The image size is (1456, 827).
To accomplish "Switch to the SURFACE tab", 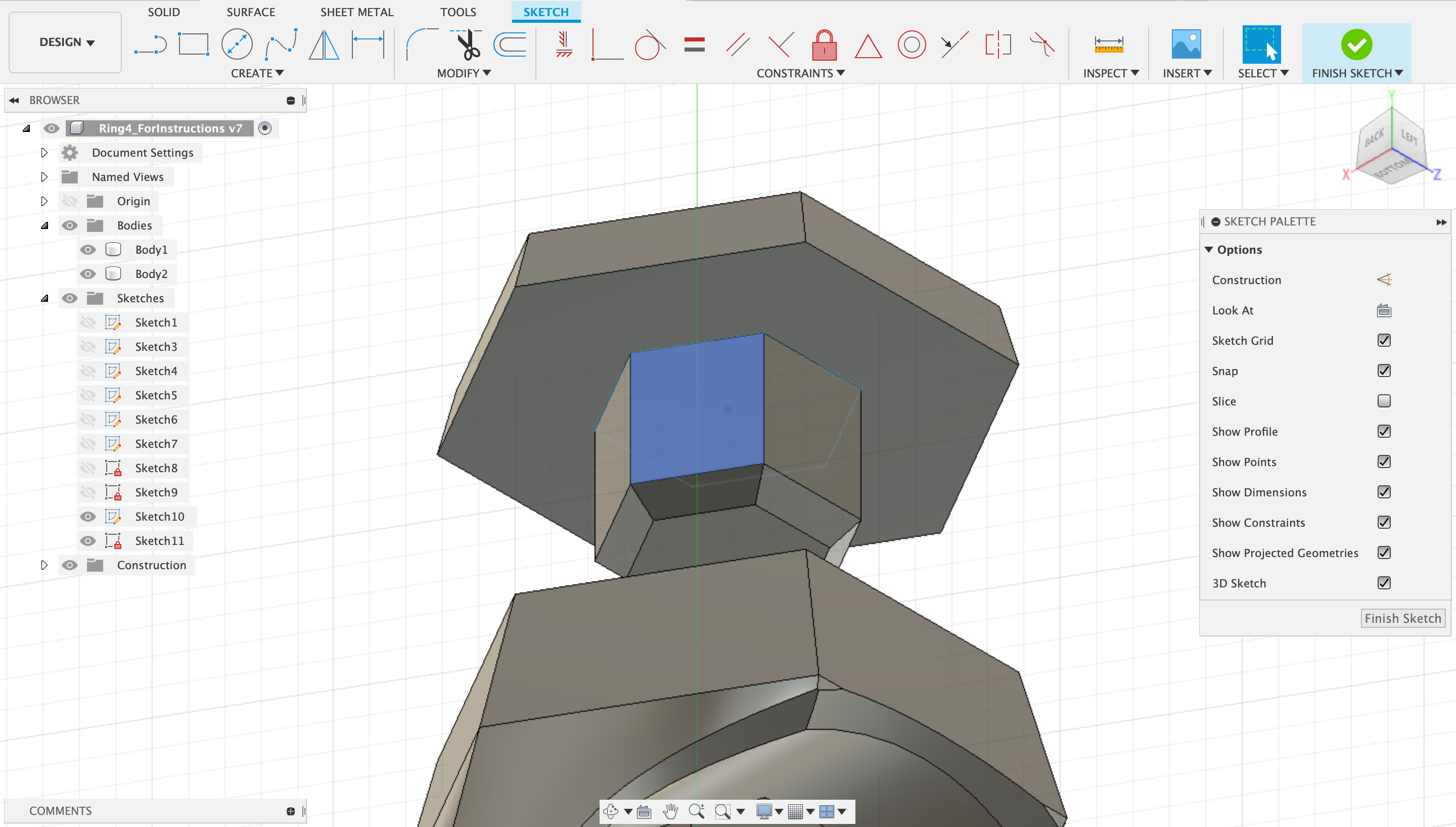I will pos(250,12).
